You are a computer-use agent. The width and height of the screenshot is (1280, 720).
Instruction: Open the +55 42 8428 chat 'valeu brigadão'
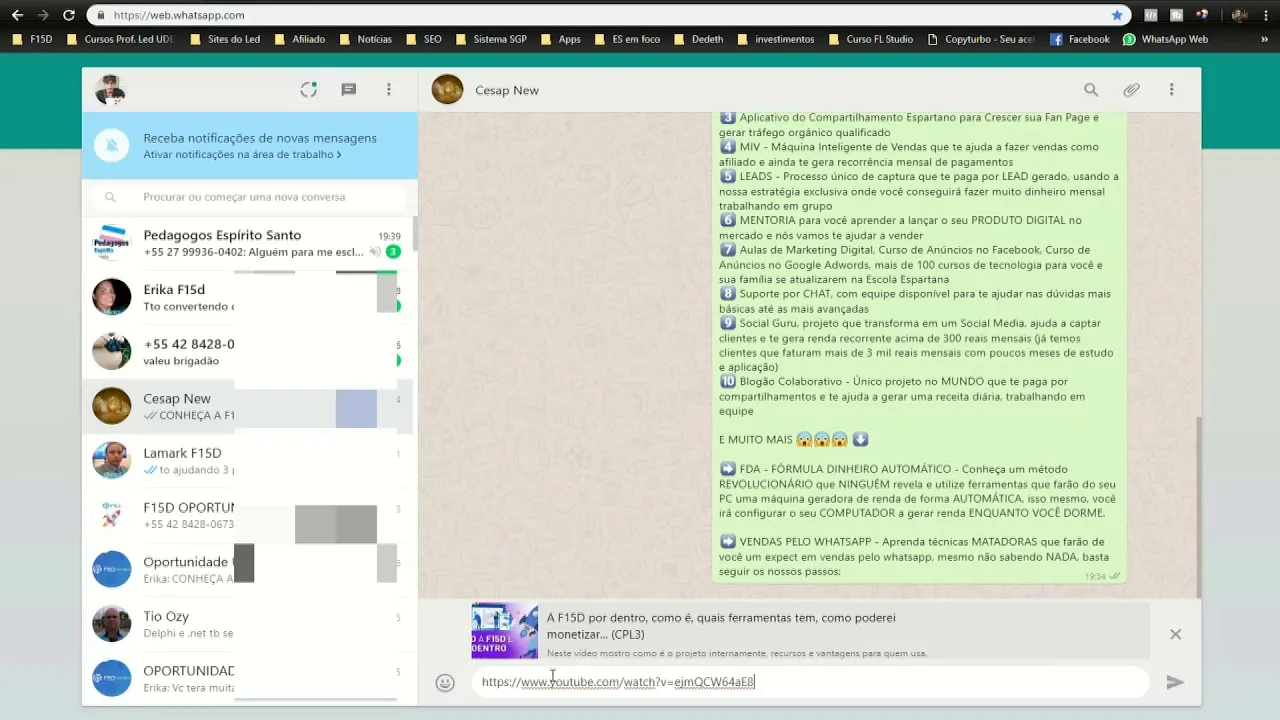247,351
